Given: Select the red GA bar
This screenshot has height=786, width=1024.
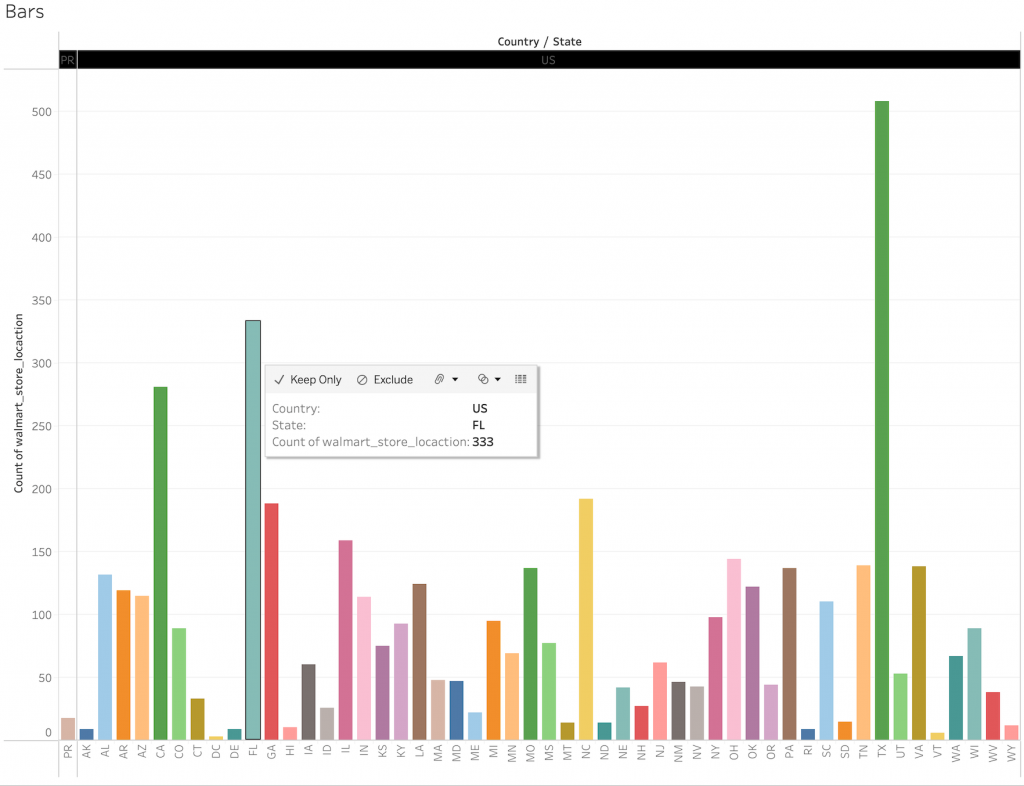Looking at the screenshot, I should point(272,621).
